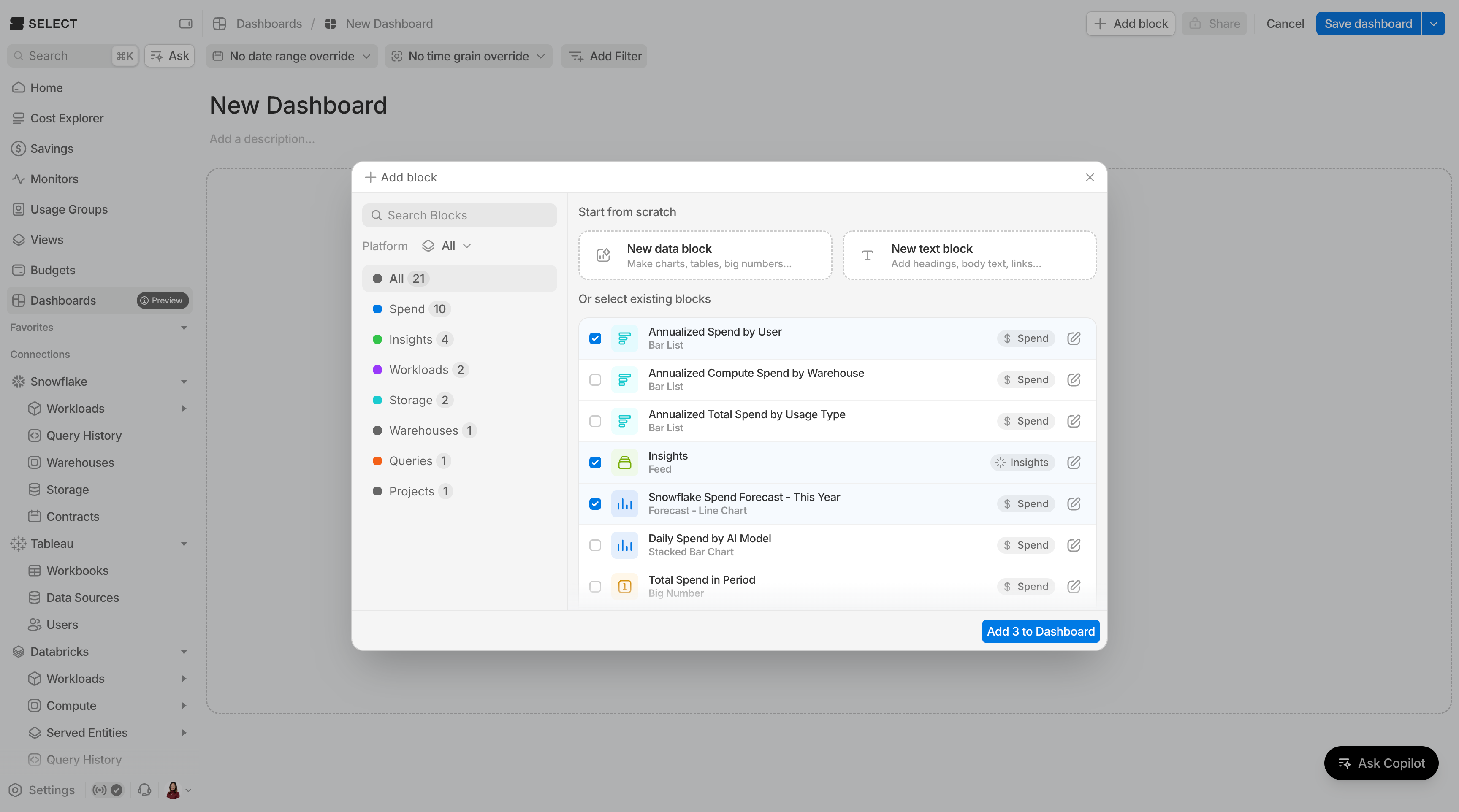The height and width of the screenshot is (812, 1459).
Task: Click the edit icon for Annualized Spend by User
Action: pyautogui.click(x=1073, y=338)
